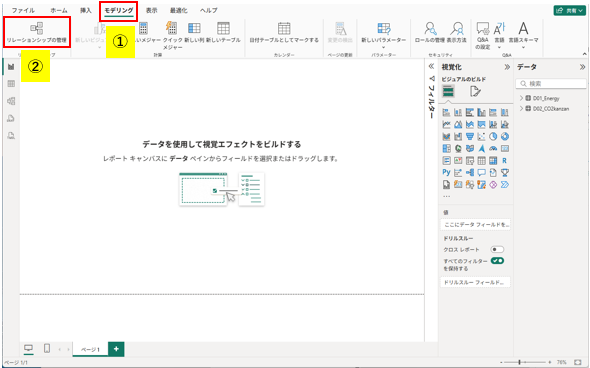Switch to モデリング (Modeling) tab

[x=119, y=11]
